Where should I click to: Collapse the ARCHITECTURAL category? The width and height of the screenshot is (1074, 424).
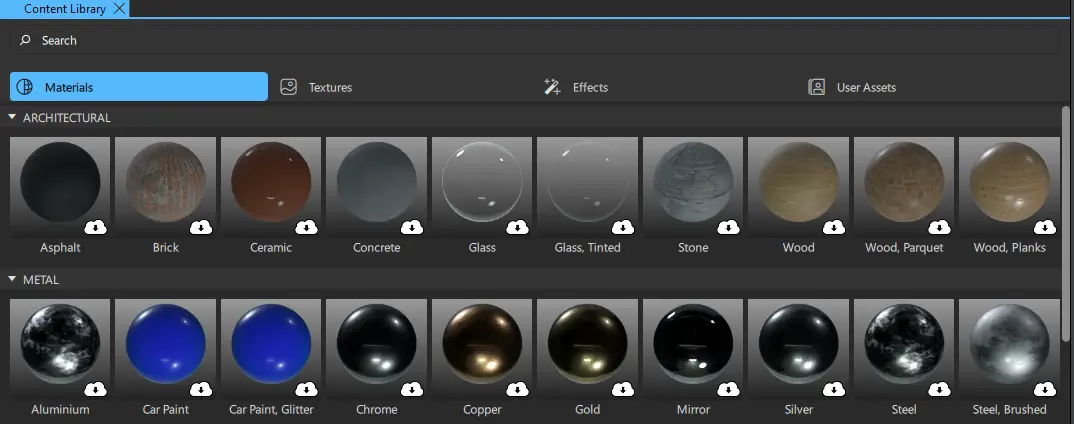pyautogui.click(x=12, y=118)
